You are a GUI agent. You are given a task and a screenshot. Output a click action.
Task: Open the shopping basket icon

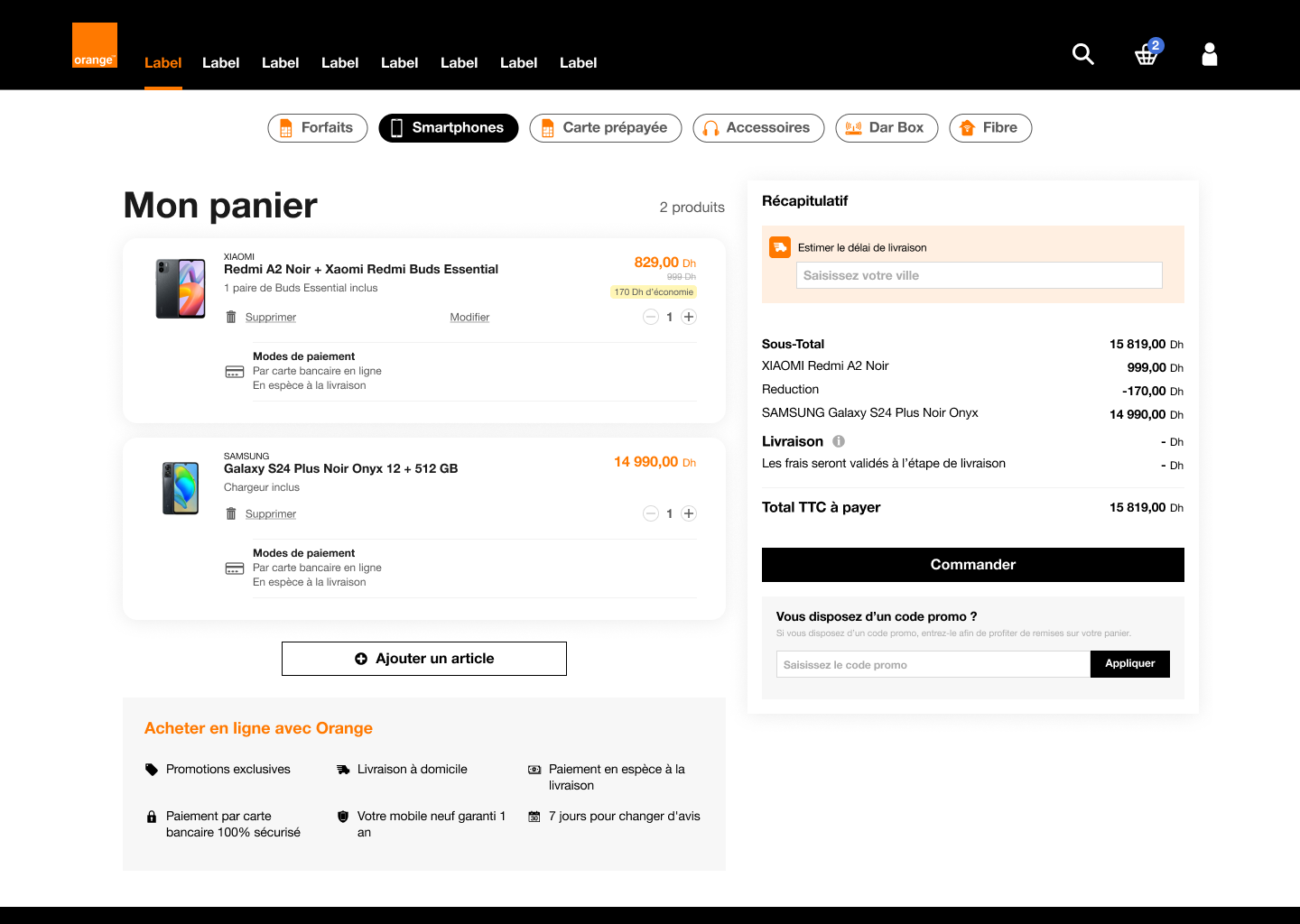1147,54
